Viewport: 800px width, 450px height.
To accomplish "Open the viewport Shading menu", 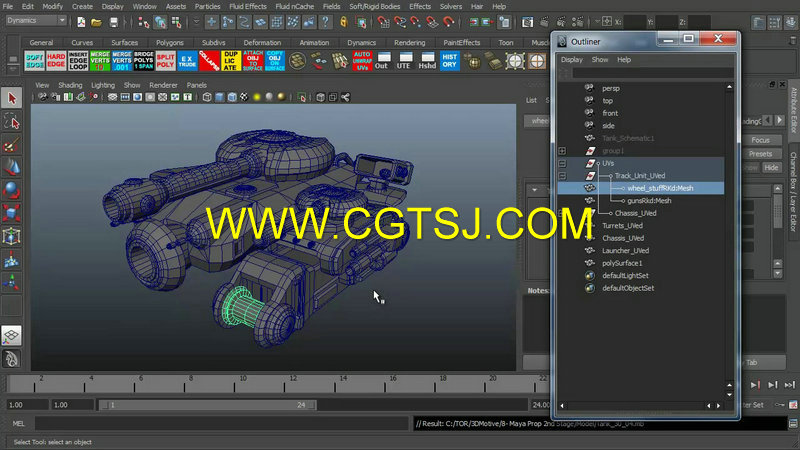I will [70, 85].
